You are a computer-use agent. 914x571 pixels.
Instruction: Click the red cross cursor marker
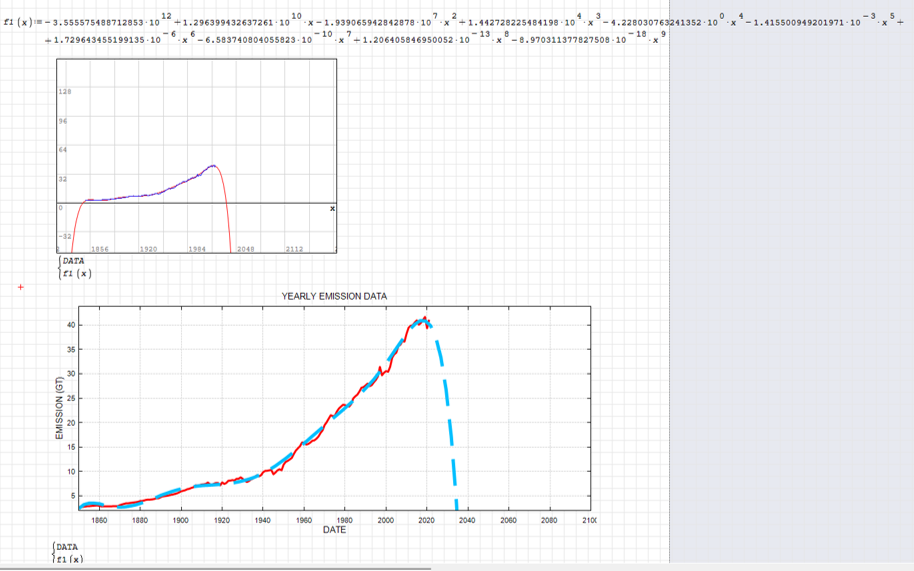[x=21, y=288]
